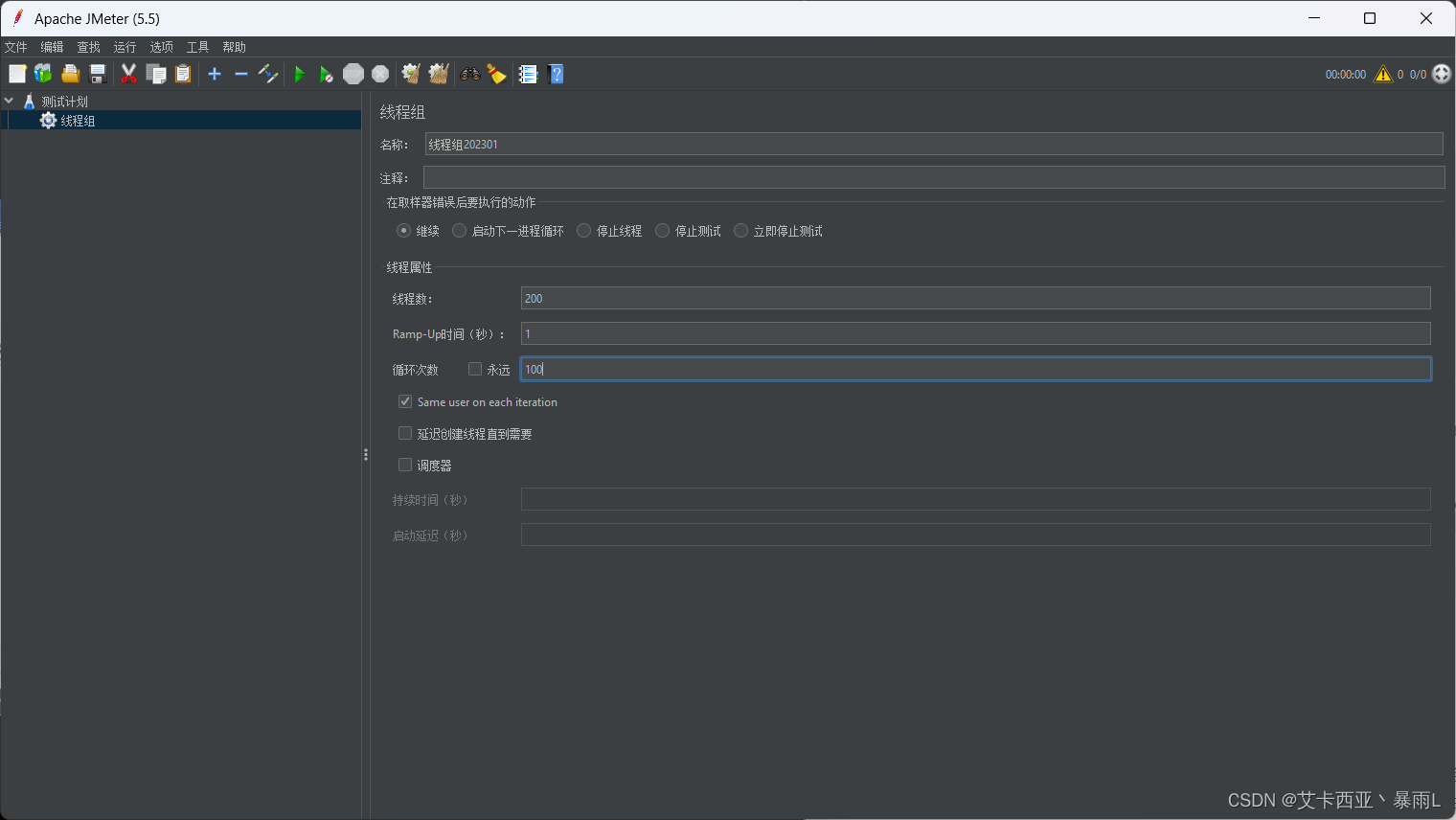Image resolution: width=1456 pixels, height=820 pixels.
Task: Open the 文件 menu
Action: (16, 47)
